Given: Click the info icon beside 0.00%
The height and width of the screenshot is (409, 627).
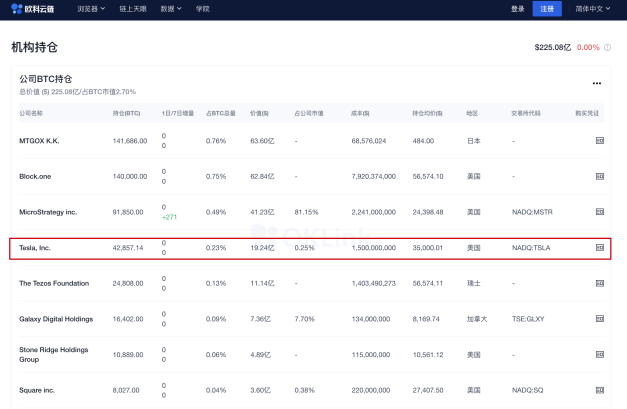Looking at the screenshot, I should point(607,47).
